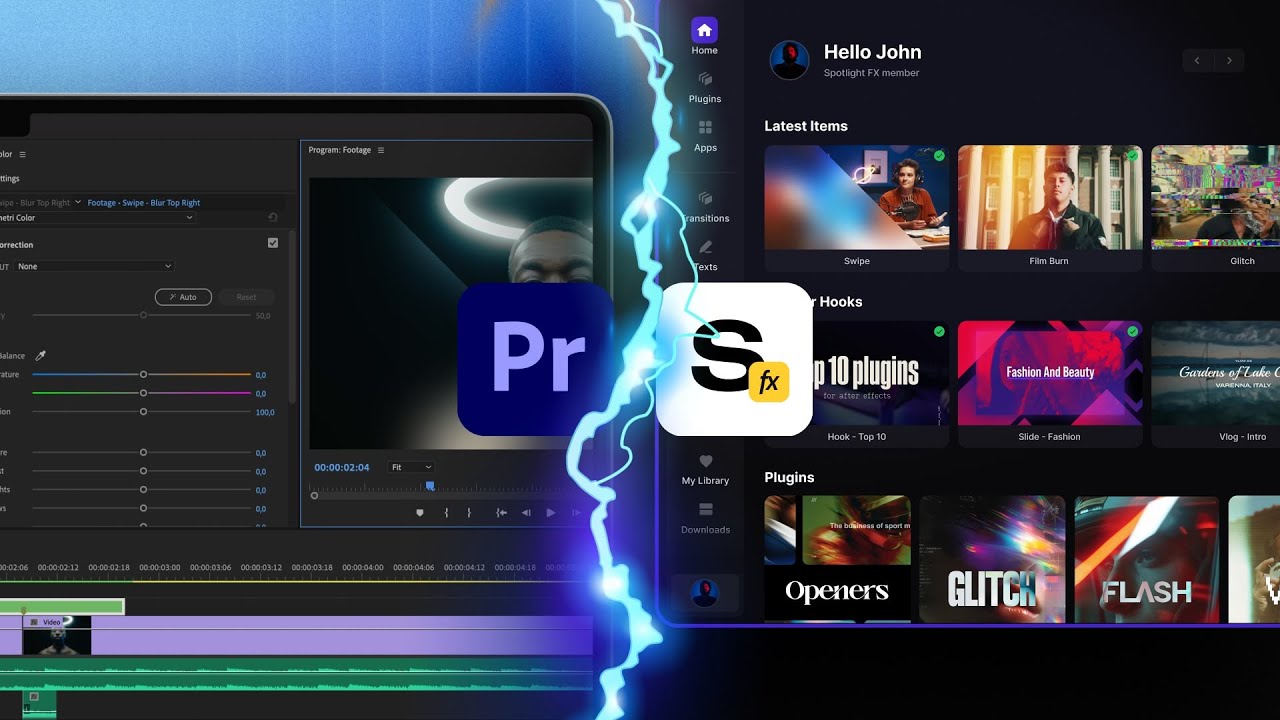Open Fit zoom level dropdown
The width and height of the screenshot is (1280, 720).
pyautogui.click(x=411, y=467)
